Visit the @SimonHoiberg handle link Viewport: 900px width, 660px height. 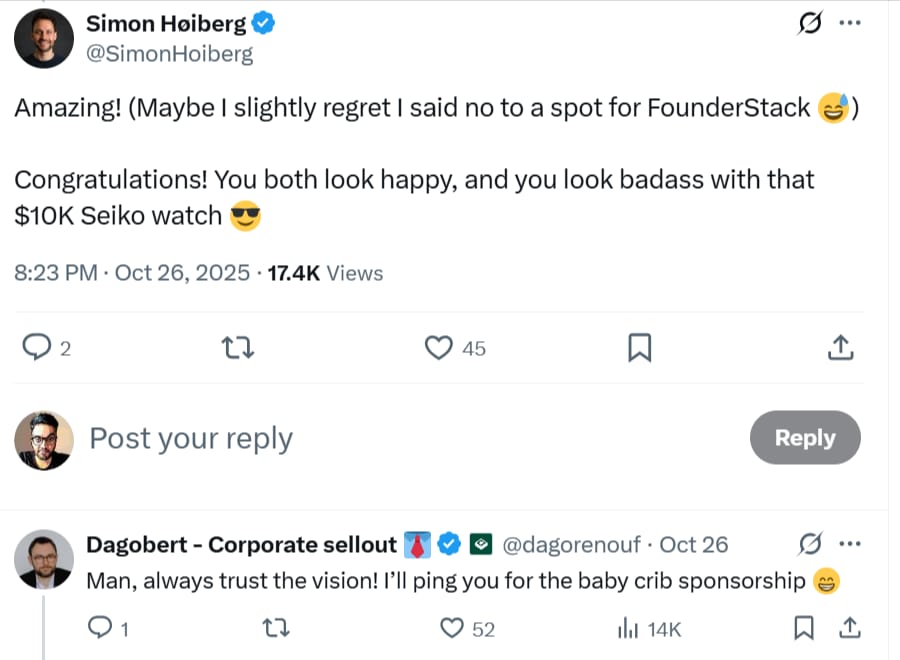[x=170, y=54]
